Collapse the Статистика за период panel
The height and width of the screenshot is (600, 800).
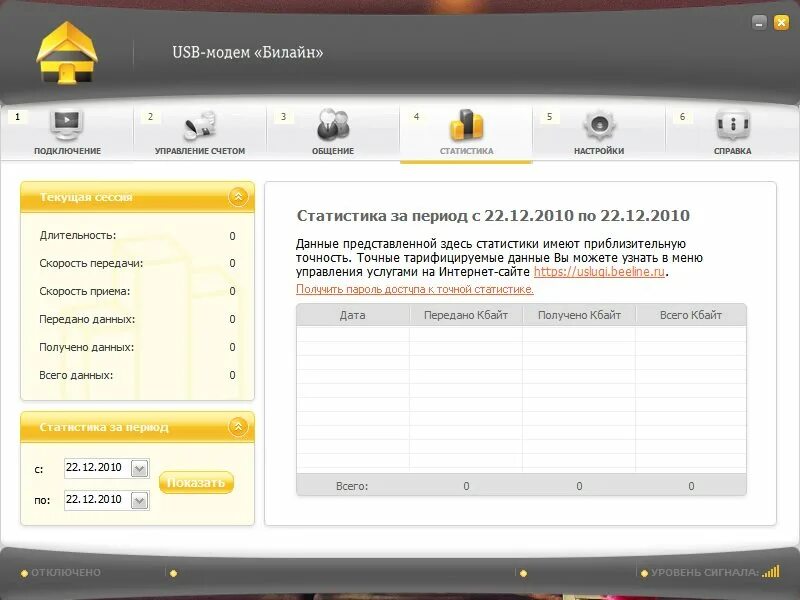pyautogui.click(x=237, y=426)
